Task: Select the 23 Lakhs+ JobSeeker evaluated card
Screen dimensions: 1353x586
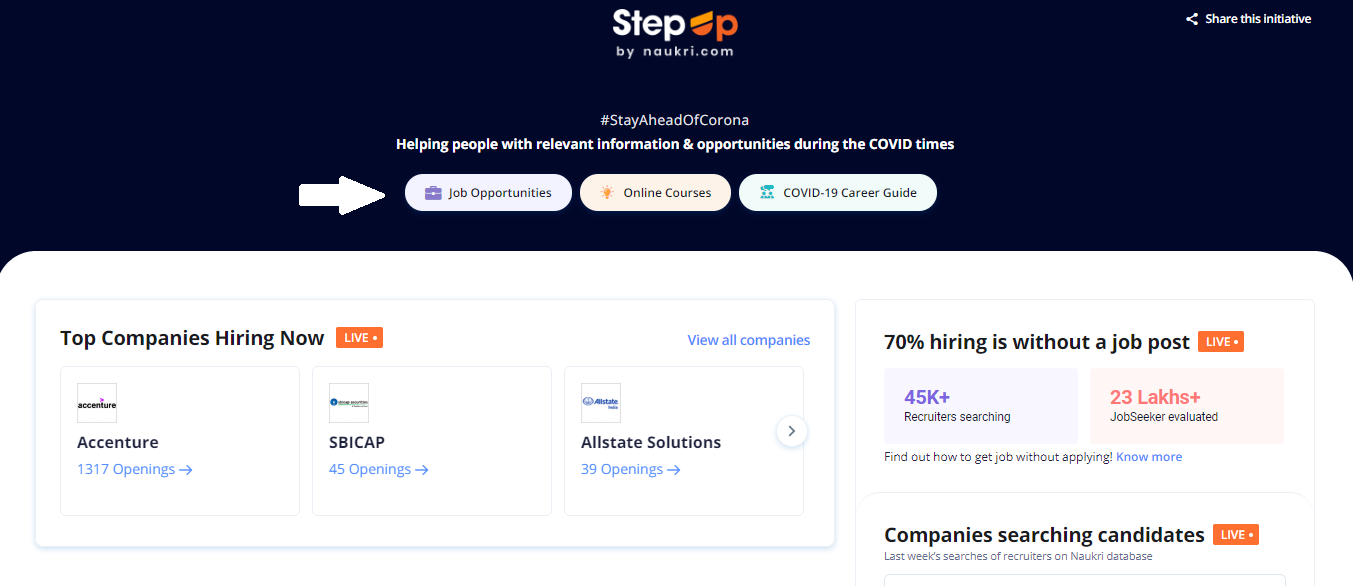Action: pyautogui.click(x=1187, y=406)
